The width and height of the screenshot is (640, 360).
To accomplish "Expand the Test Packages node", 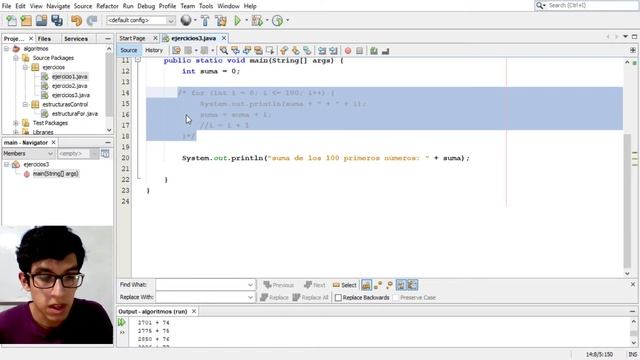I will click(x=16, y=123).
